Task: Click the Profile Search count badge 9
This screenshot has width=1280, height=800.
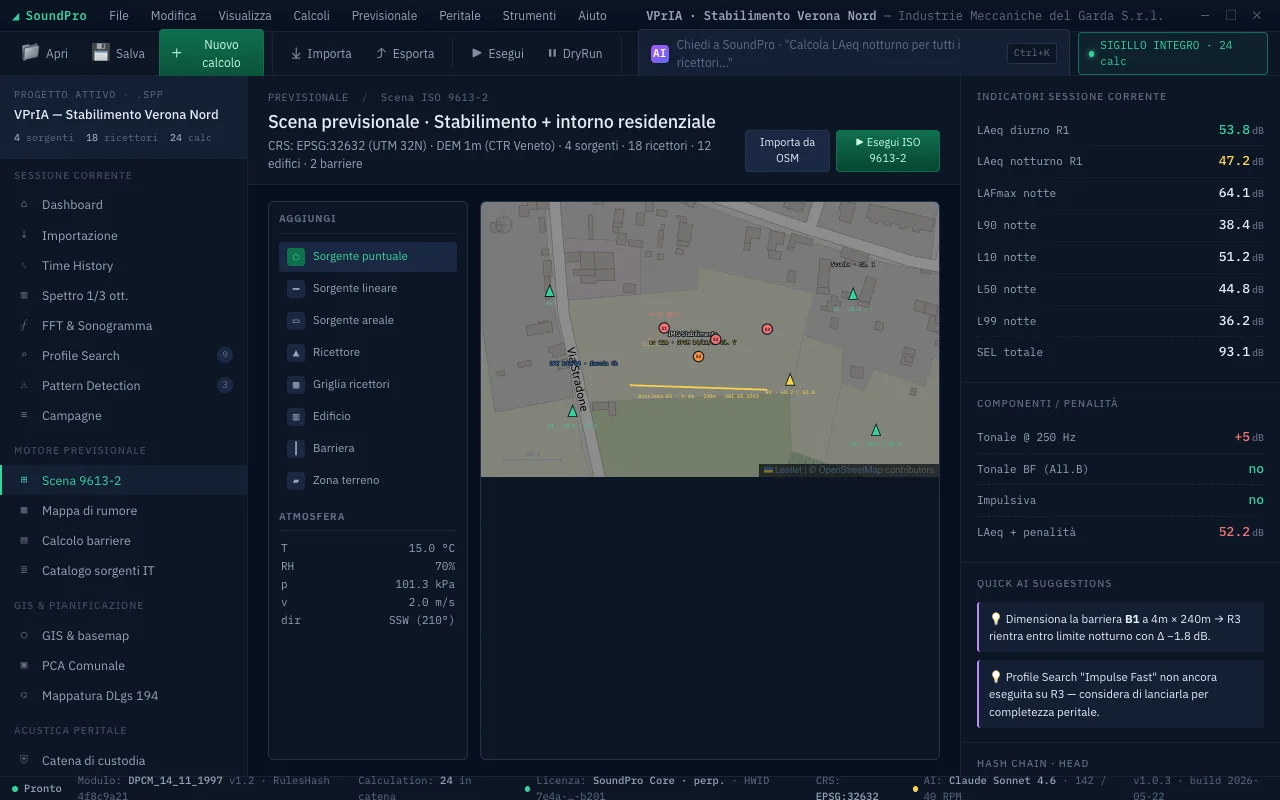Action: 225,355
